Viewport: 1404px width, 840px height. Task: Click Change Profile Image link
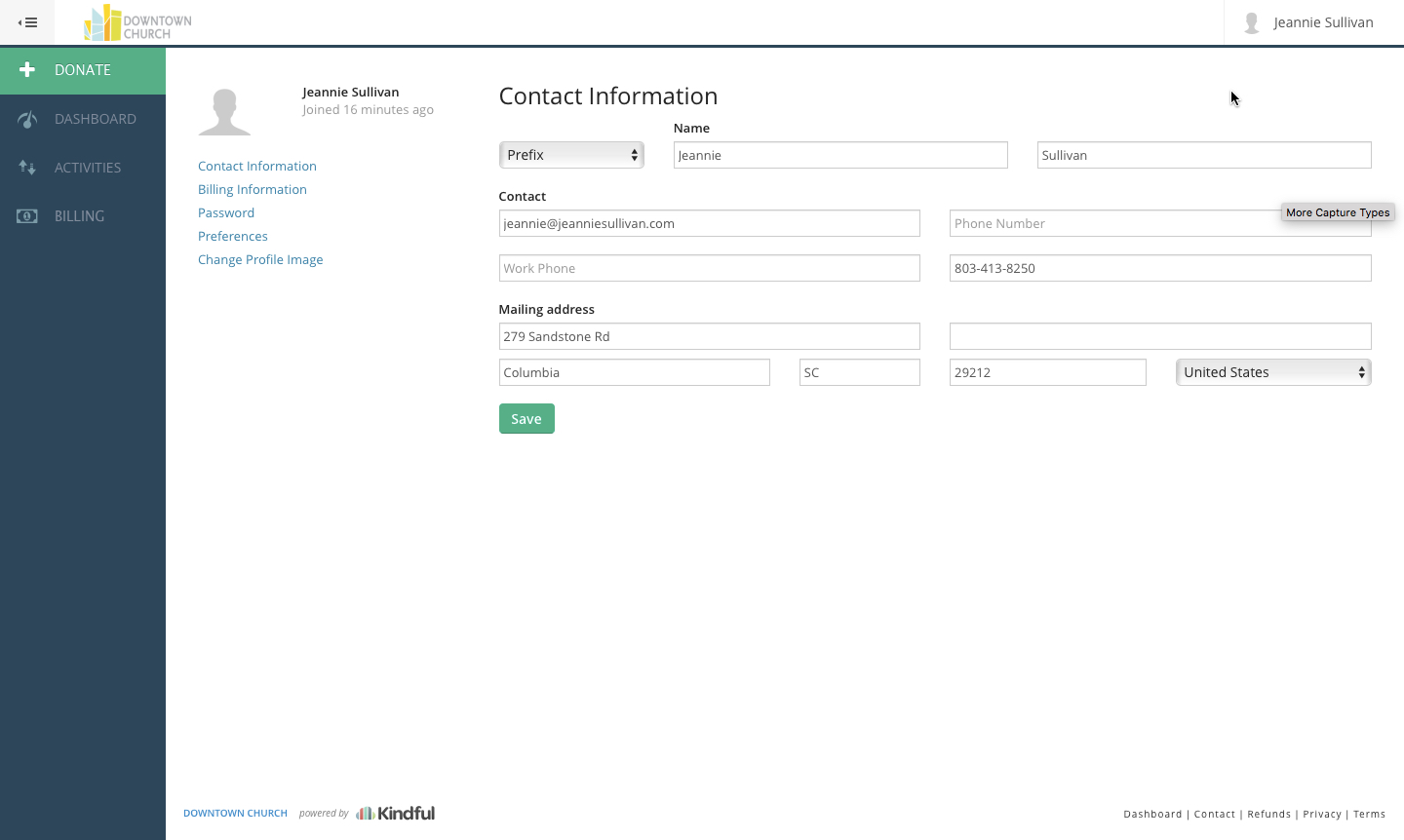click(x=260, y=259)
